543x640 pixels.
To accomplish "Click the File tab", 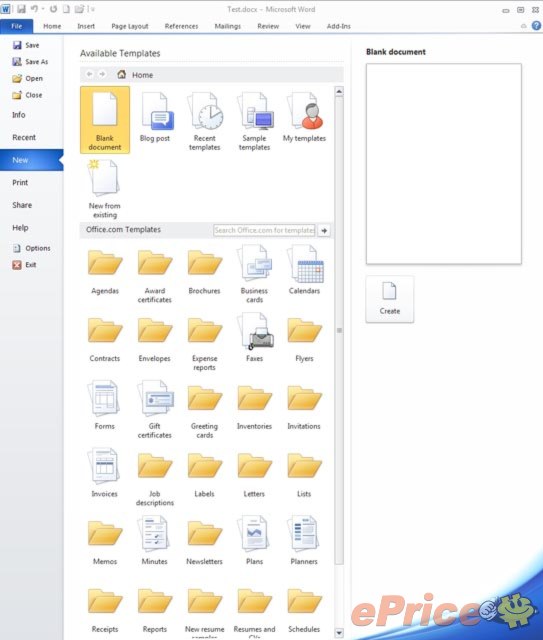I will pyautogui.click(x=17, y=26).
